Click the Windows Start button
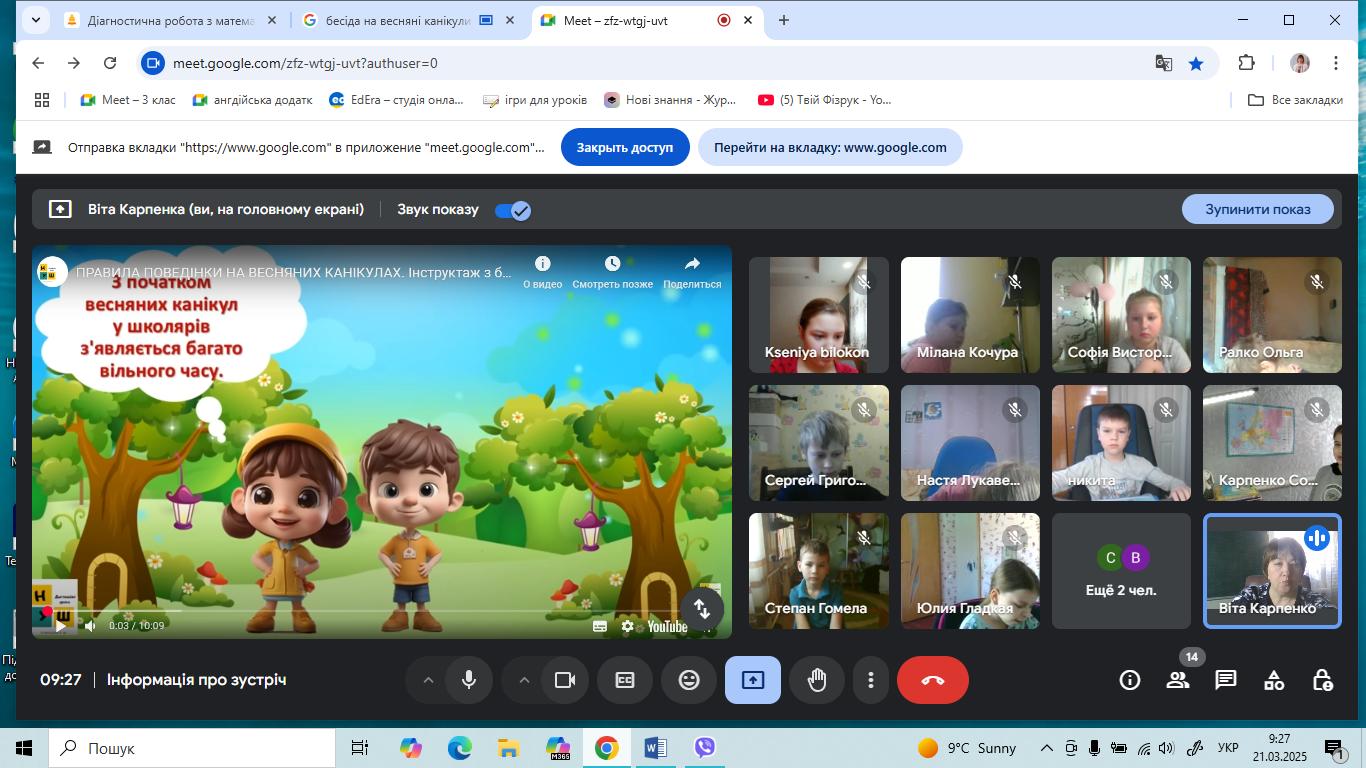 (24, 748)
